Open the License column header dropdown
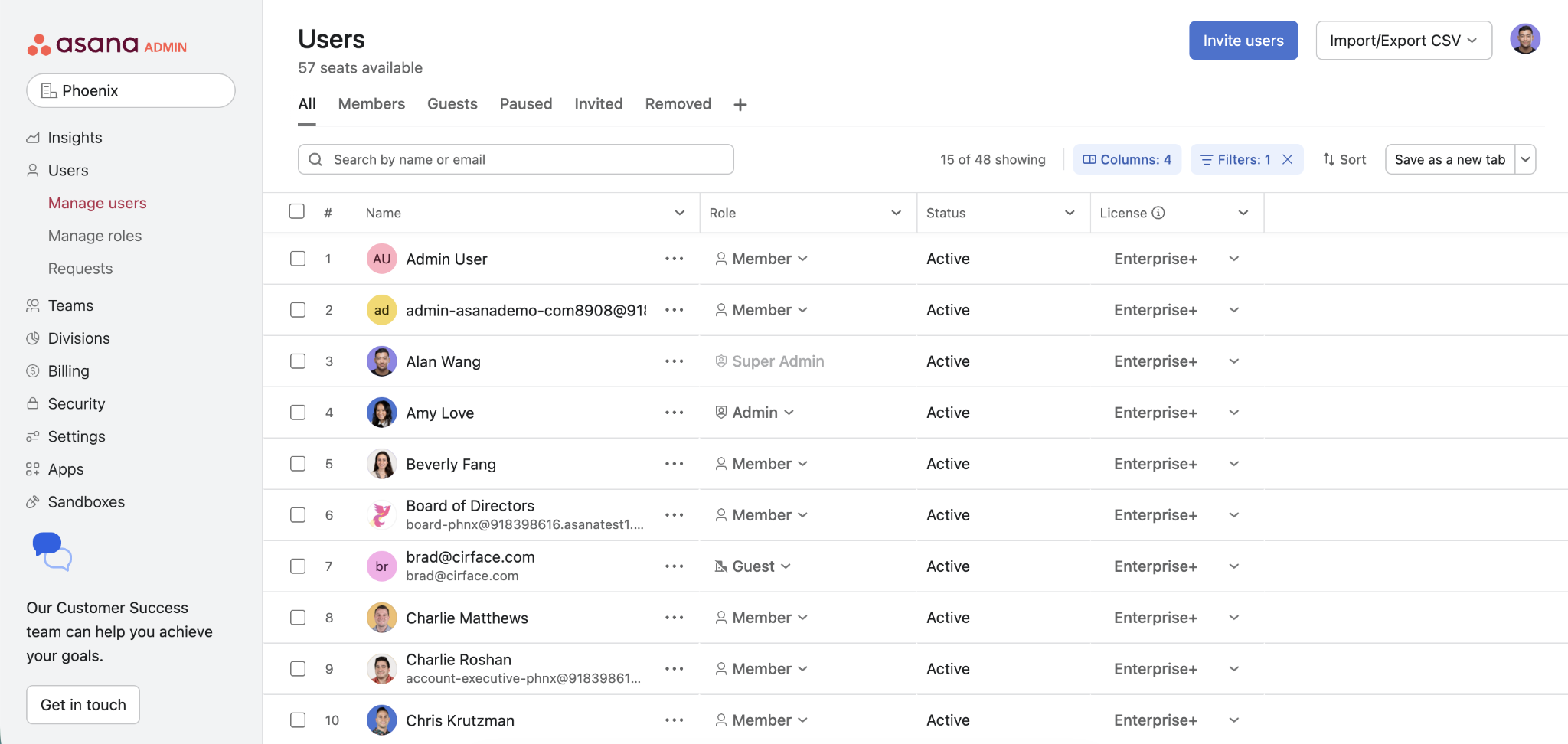This screenshot has height=744, width=1568. coord(1243,213)
